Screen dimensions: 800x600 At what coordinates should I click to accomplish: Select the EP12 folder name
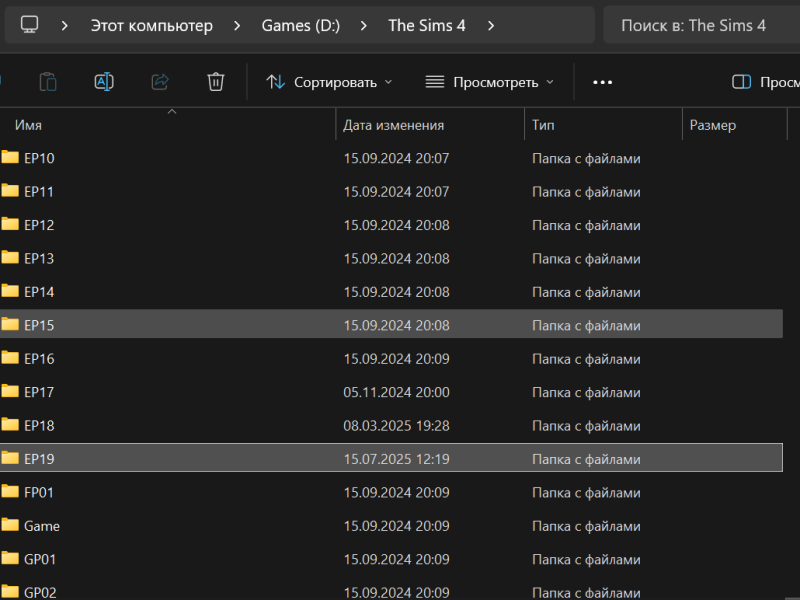pyautogui.click(x=39, y=226)
